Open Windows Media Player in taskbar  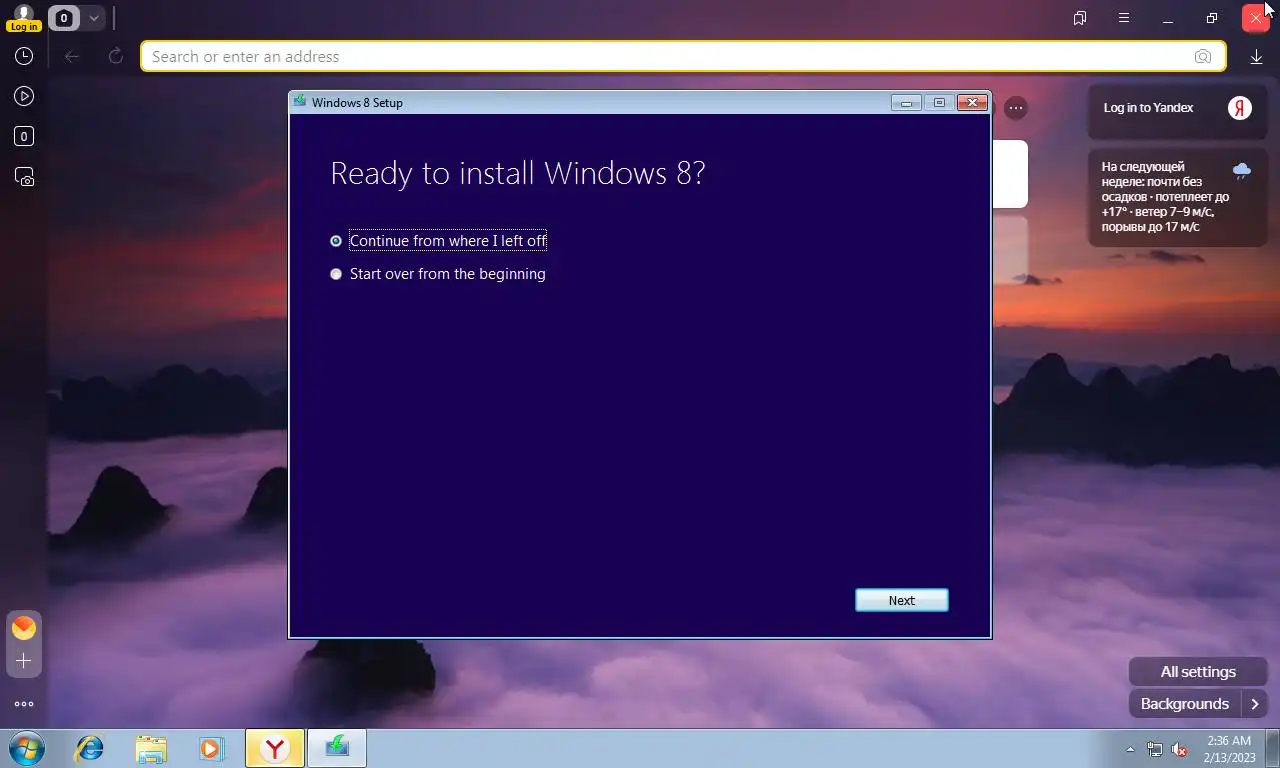pyautogui.click(x=211, y=748)
